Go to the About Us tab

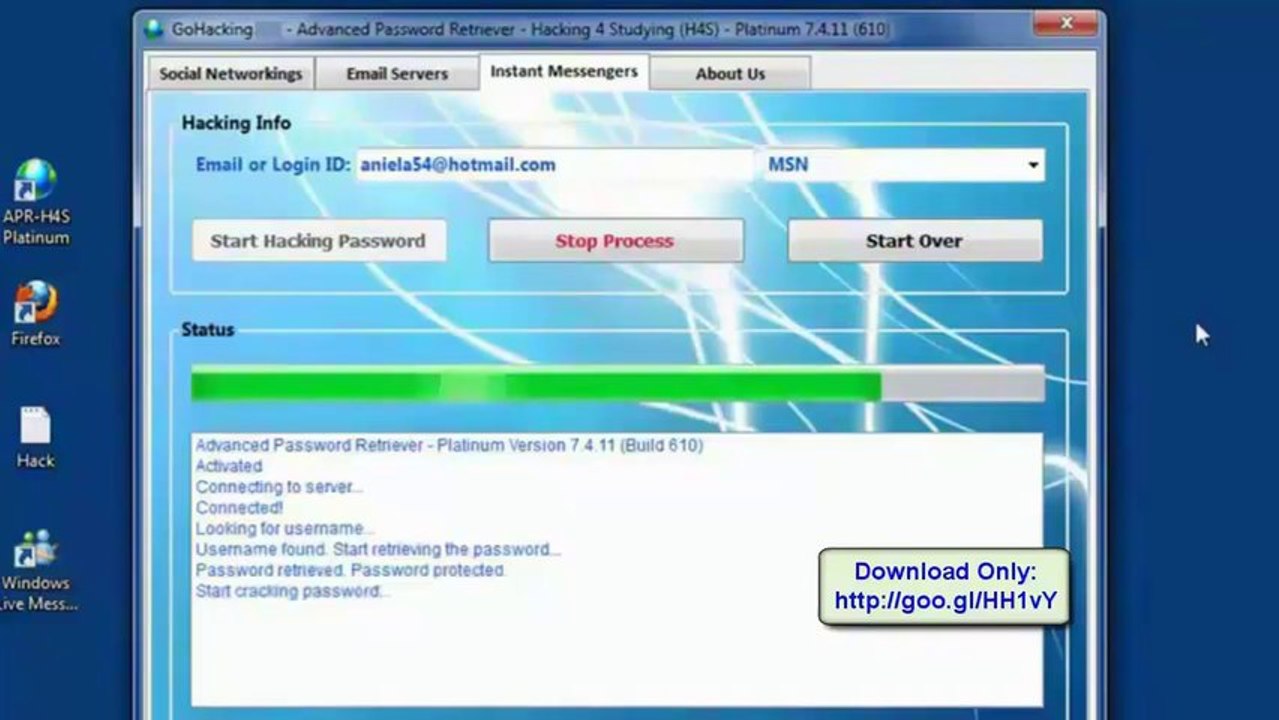pos(730,74)
